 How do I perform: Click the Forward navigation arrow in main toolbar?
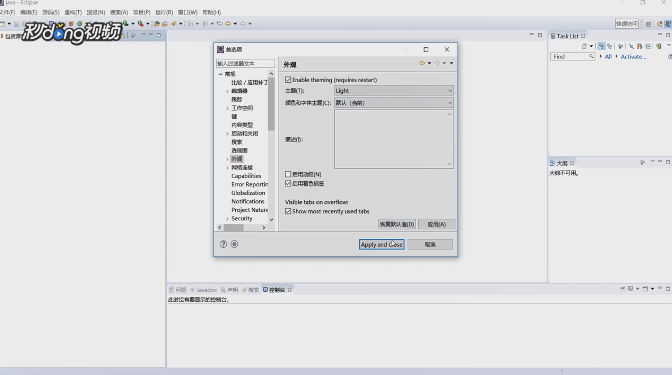[243, 24]
